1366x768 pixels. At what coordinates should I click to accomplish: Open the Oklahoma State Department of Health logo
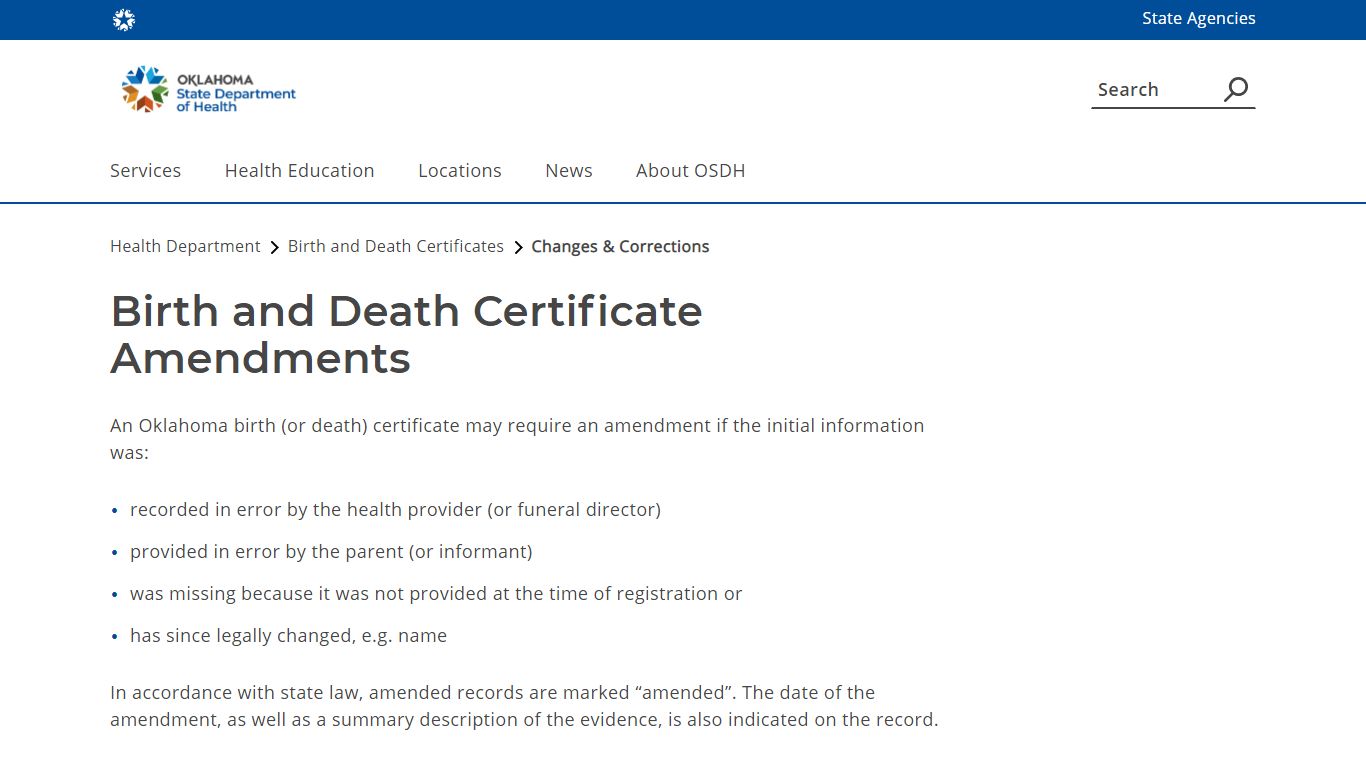click(x=209, y=89)
